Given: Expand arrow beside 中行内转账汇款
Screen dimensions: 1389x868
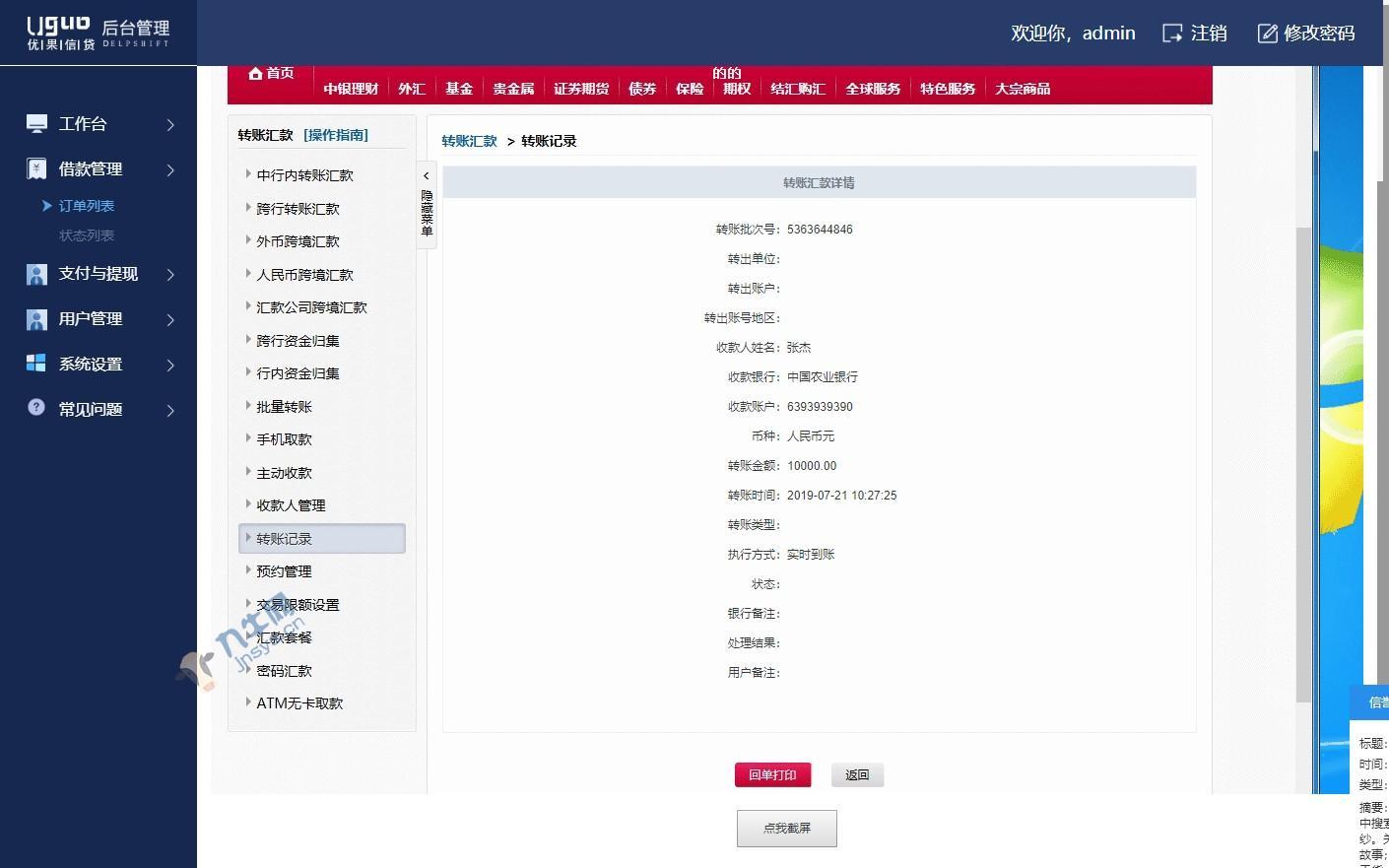Looking at the screenshot, I should coord(247,174).
